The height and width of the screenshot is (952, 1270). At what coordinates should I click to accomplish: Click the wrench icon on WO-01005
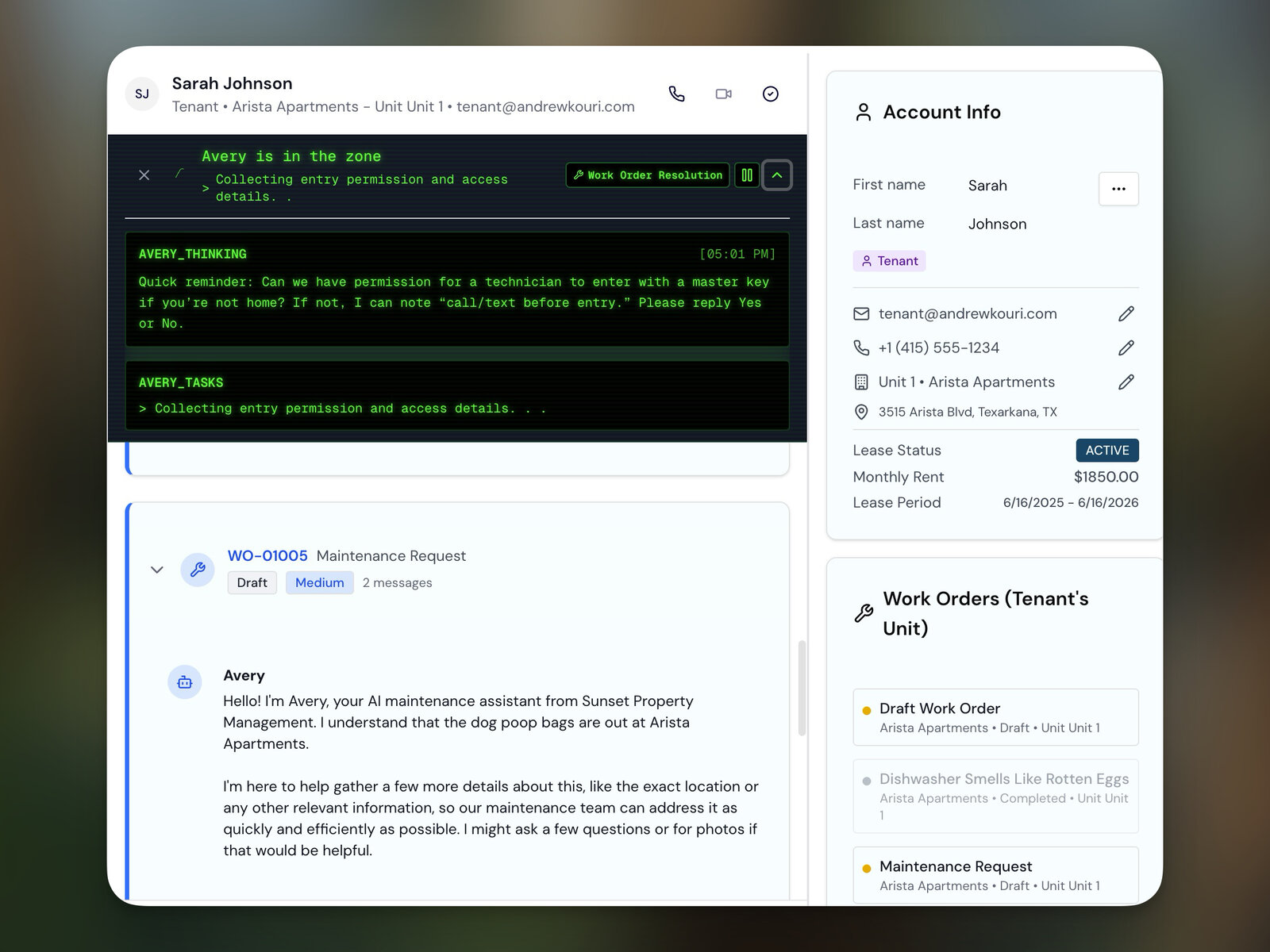198,569
